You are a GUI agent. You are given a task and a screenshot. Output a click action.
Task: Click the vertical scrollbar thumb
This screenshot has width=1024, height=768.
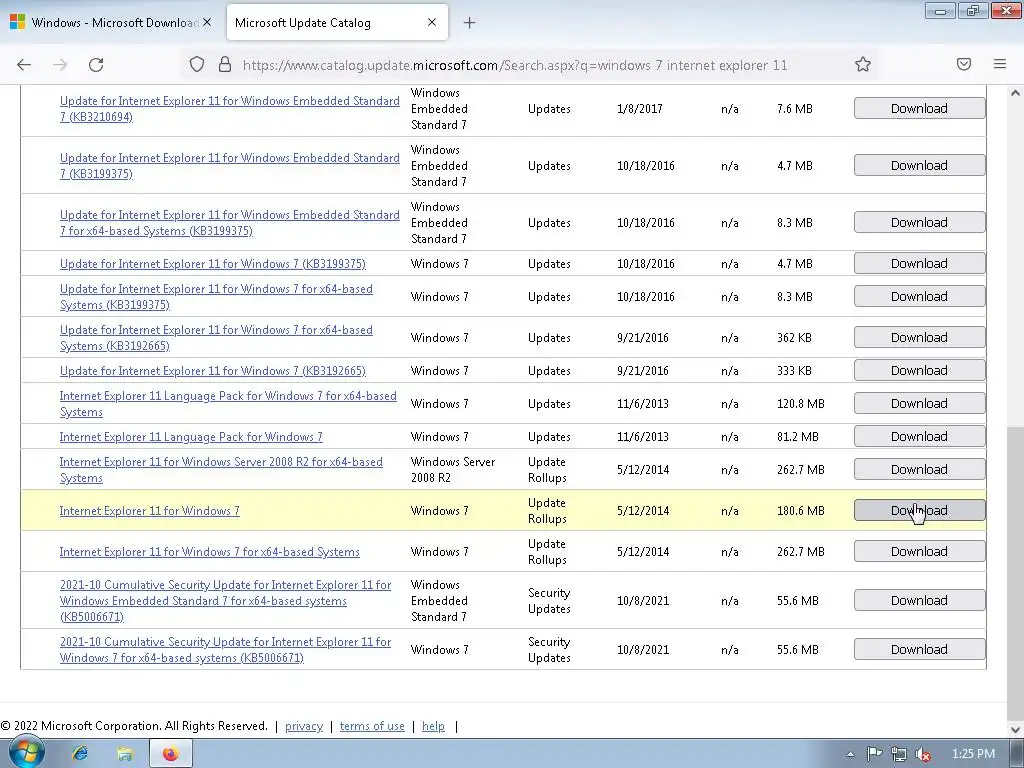click(x=1016, y=572)
